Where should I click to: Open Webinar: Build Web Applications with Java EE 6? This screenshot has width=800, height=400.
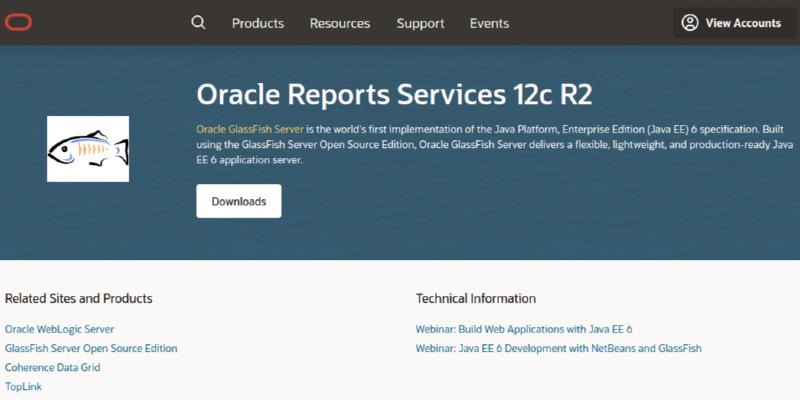pyautogui.click(x=524, y=329)
